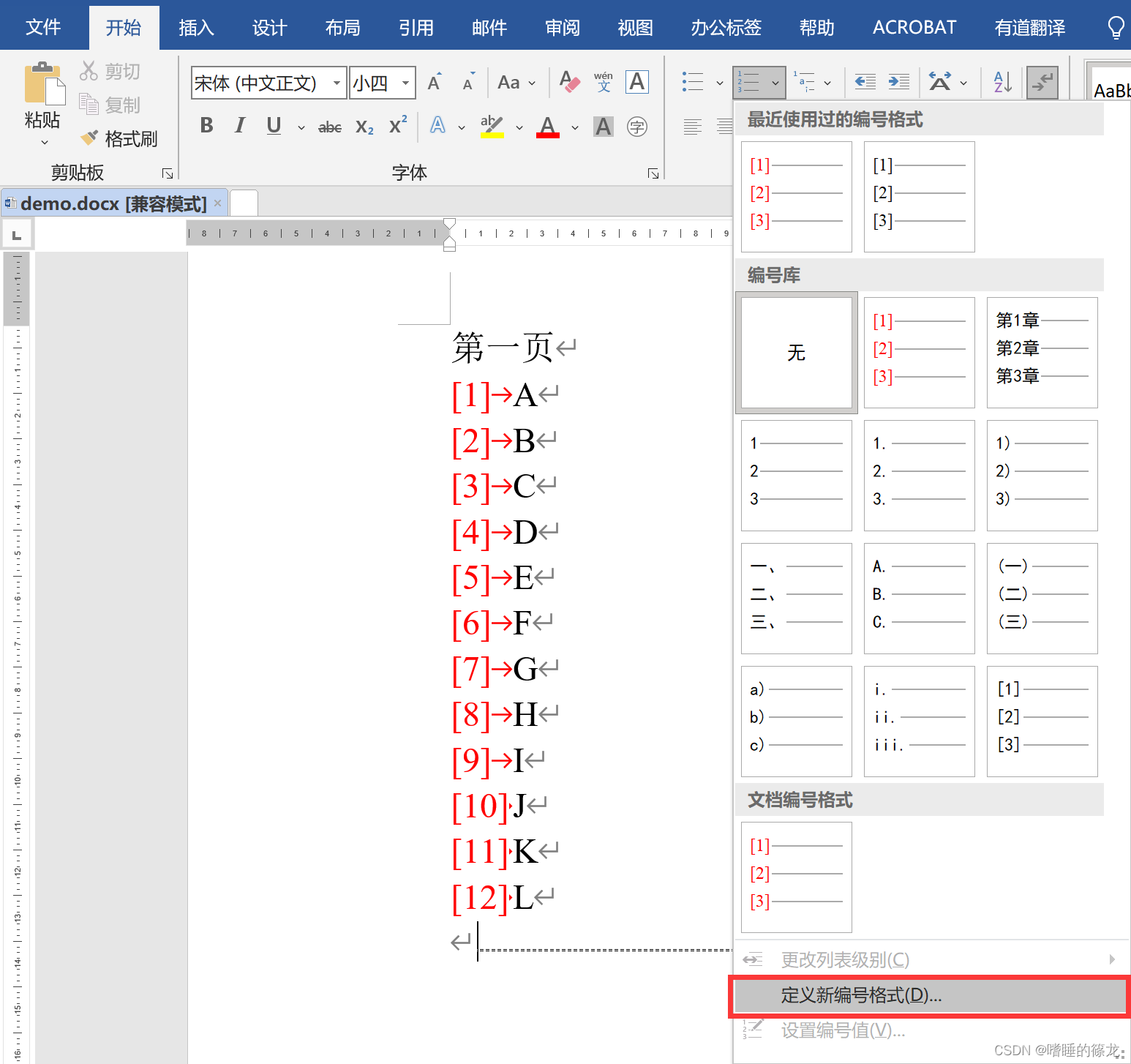
Task: Toggle show paragraph marks button
Action: pos(1042,82)
